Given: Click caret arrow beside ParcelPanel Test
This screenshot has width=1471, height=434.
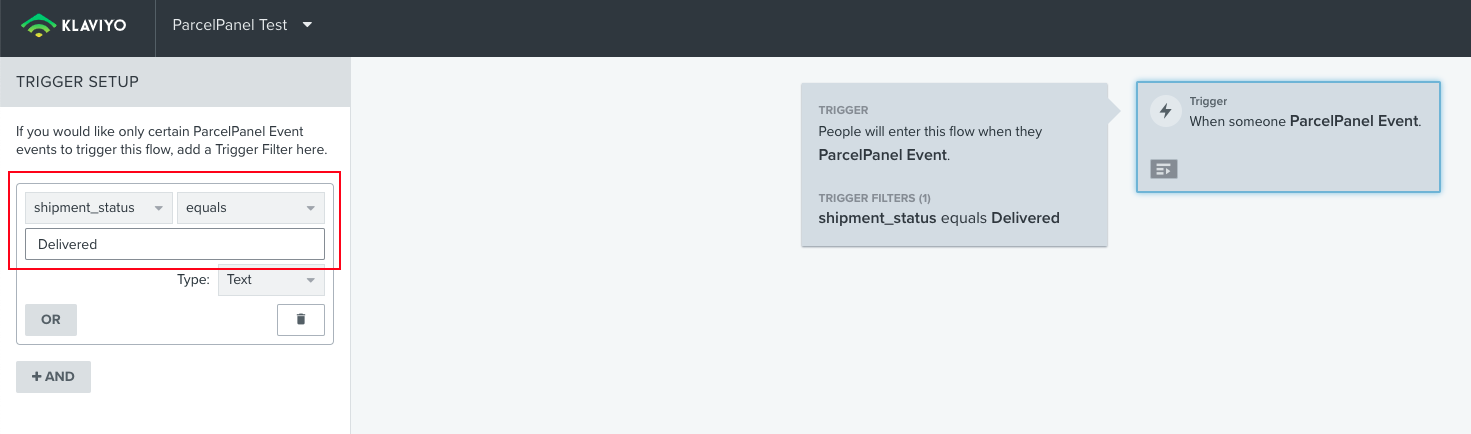Looking at the screenshot, I should click(x=307, y=25).
